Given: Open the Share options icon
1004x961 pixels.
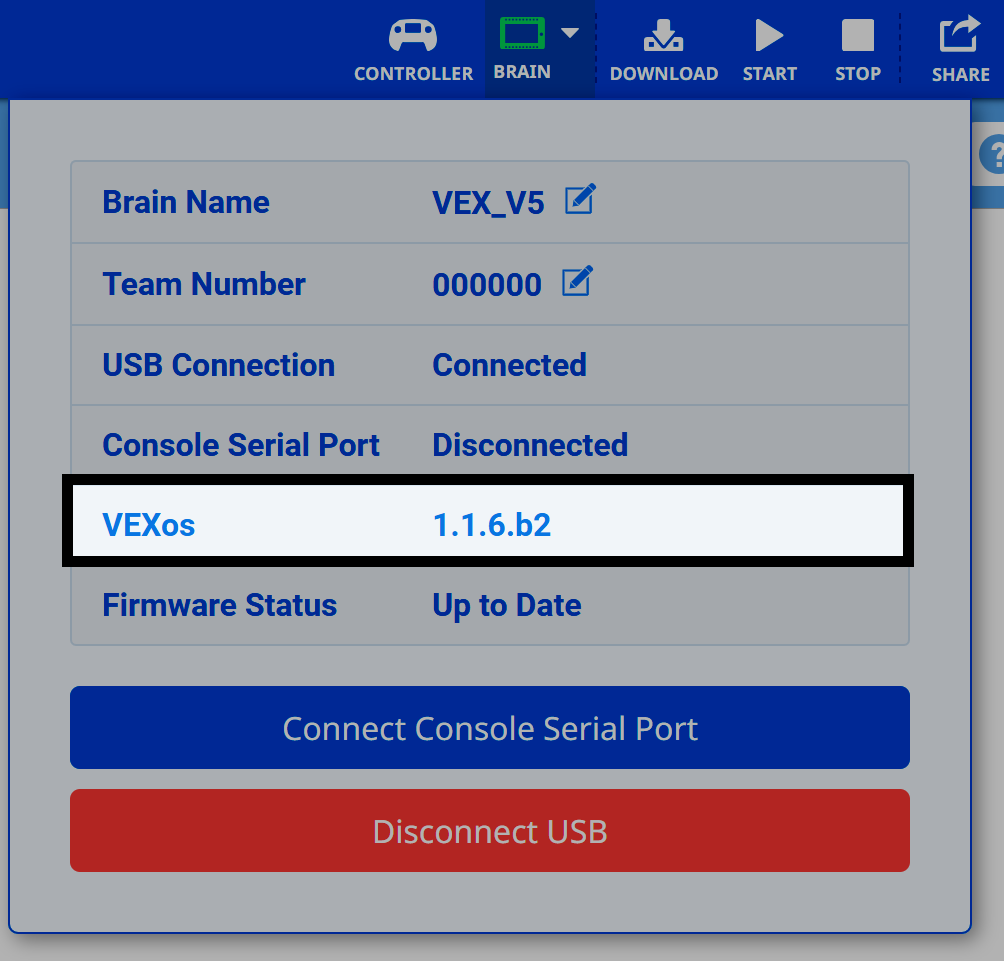Looking at the screenshot, I should (x=959, y=34).
